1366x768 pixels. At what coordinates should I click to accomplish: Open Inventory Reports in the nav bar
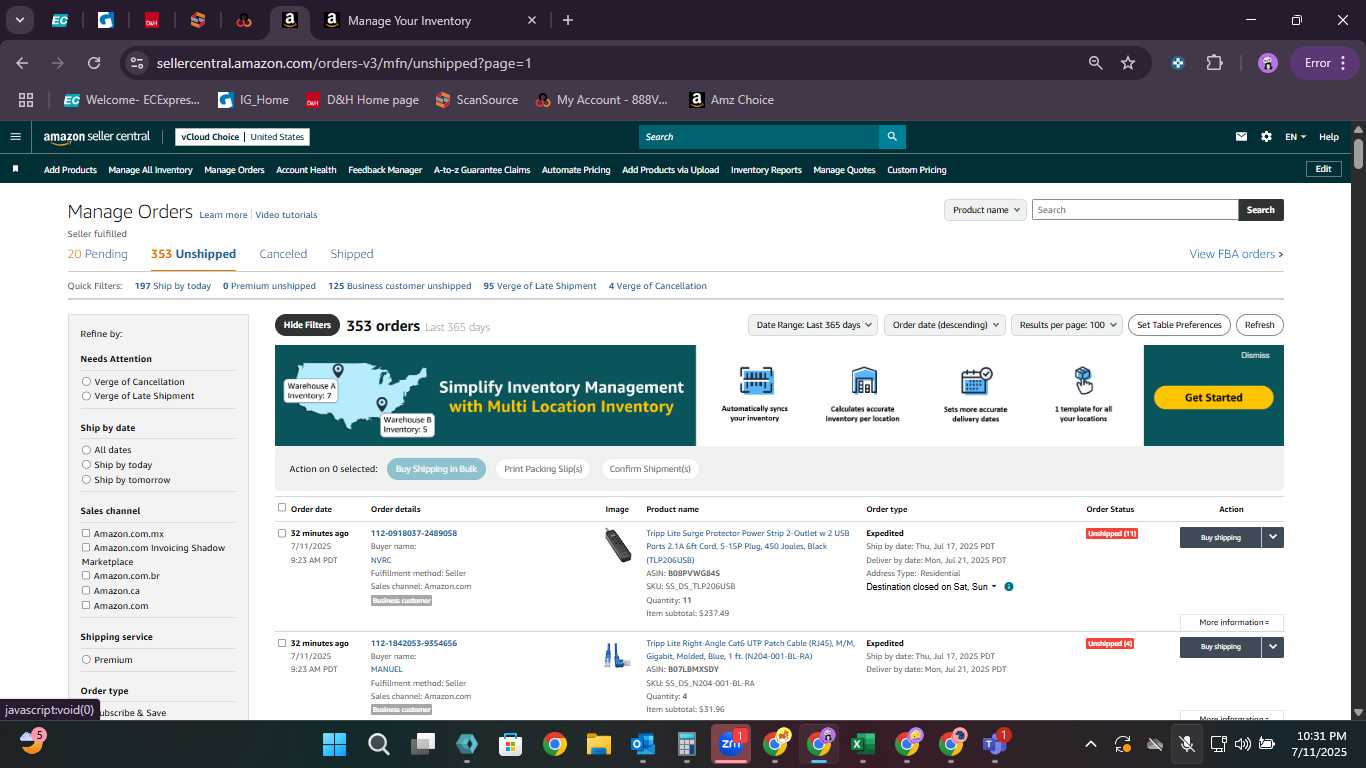coord(766,170)
